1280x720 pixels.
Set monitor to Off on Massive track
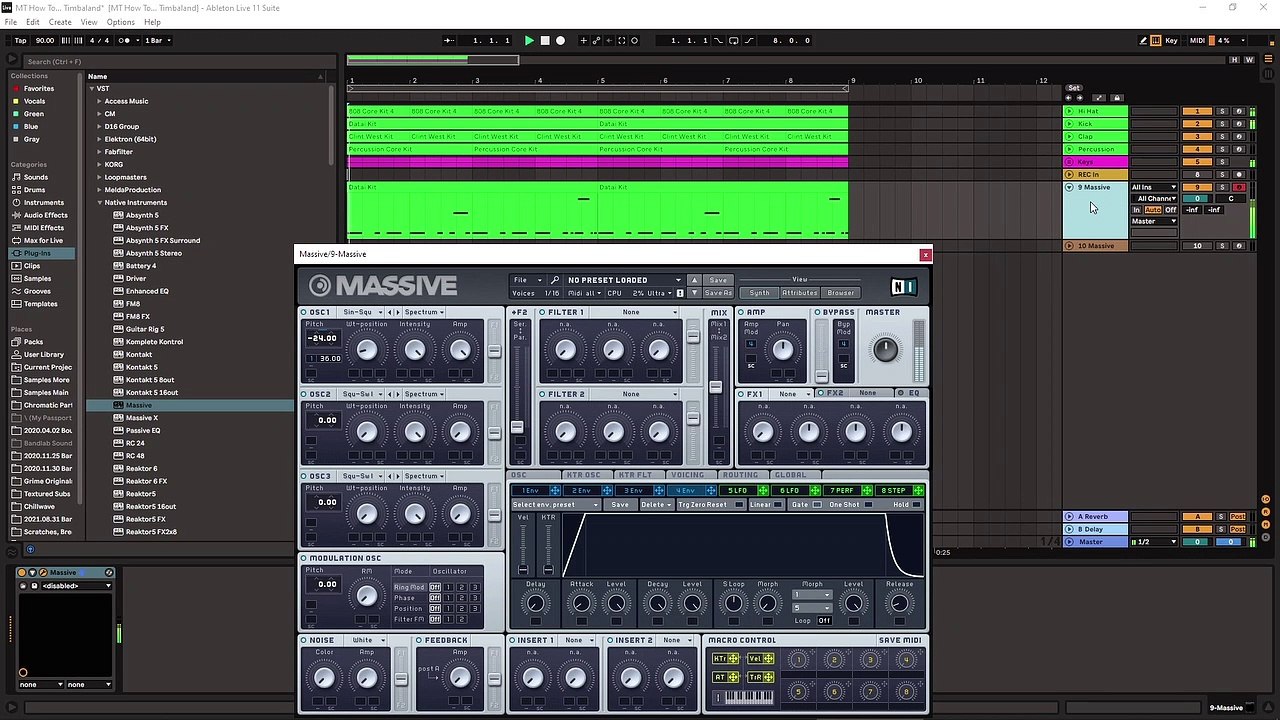pyautogui.click(x=1169, y=210)
